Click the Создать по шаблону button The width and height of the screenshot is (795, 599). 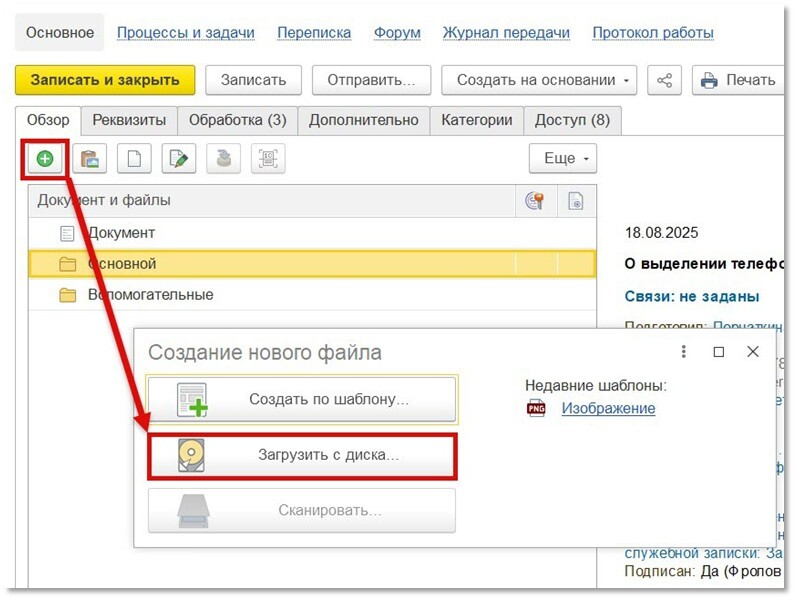click(302, 400)
